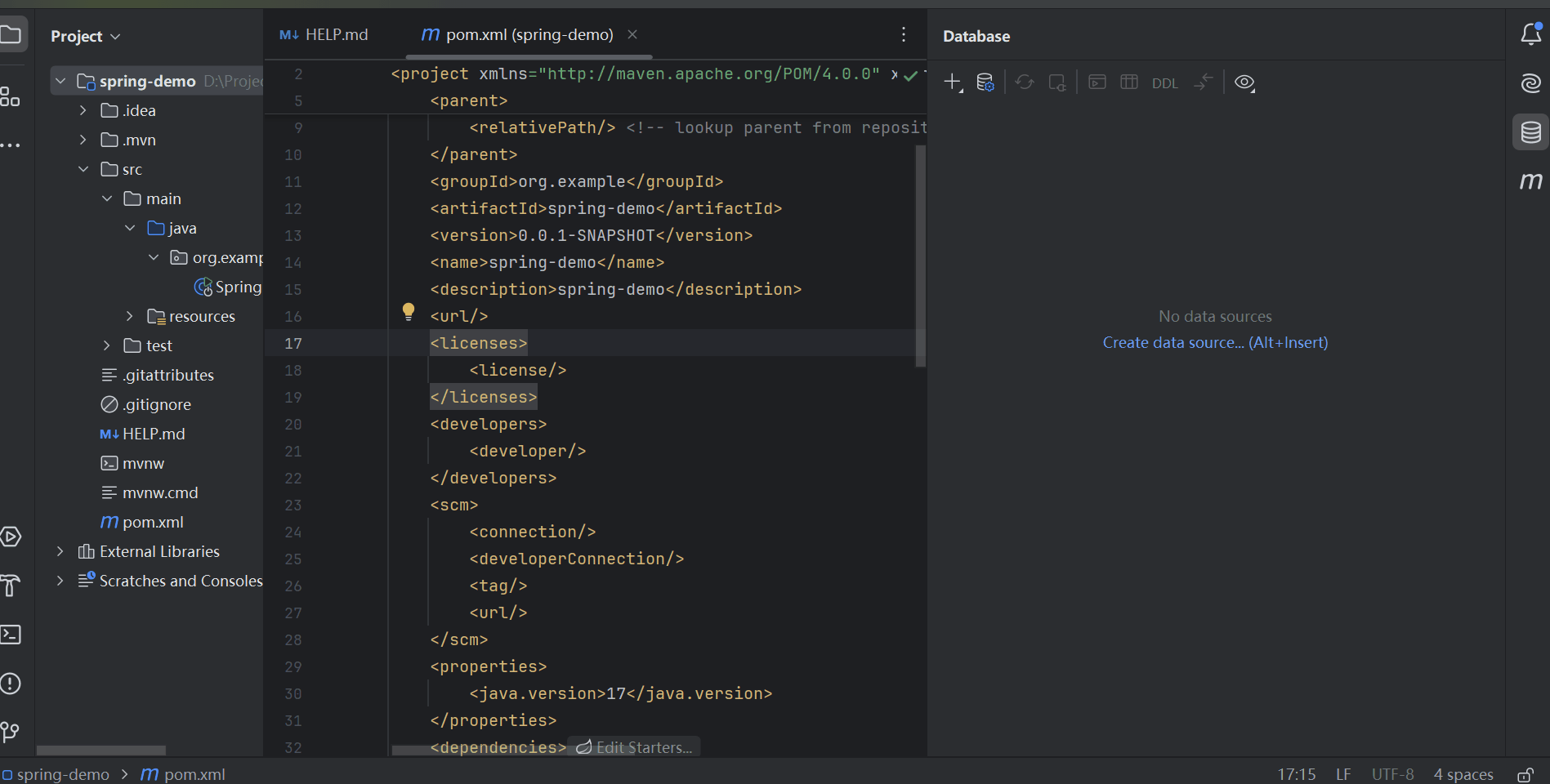The height and width of the screenshot is (784, 1550).
Task: Click pom.xml breadcrumb in navigation bar
Action: [183, 774]
